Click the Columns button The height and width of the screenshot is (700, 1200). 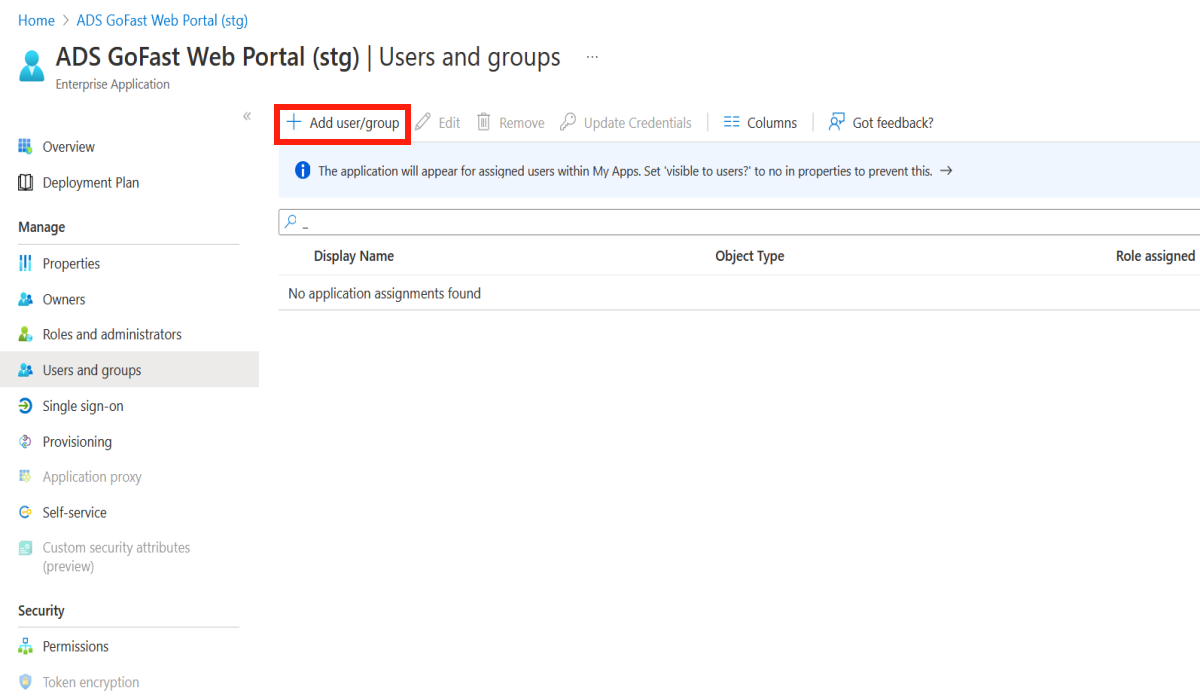click(x=760, y=123)
